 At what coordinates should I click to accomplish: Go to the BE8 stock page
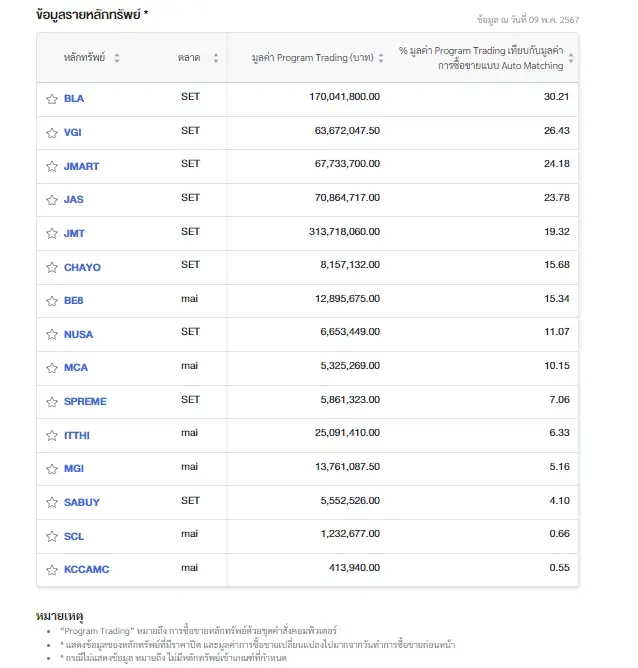74,300
